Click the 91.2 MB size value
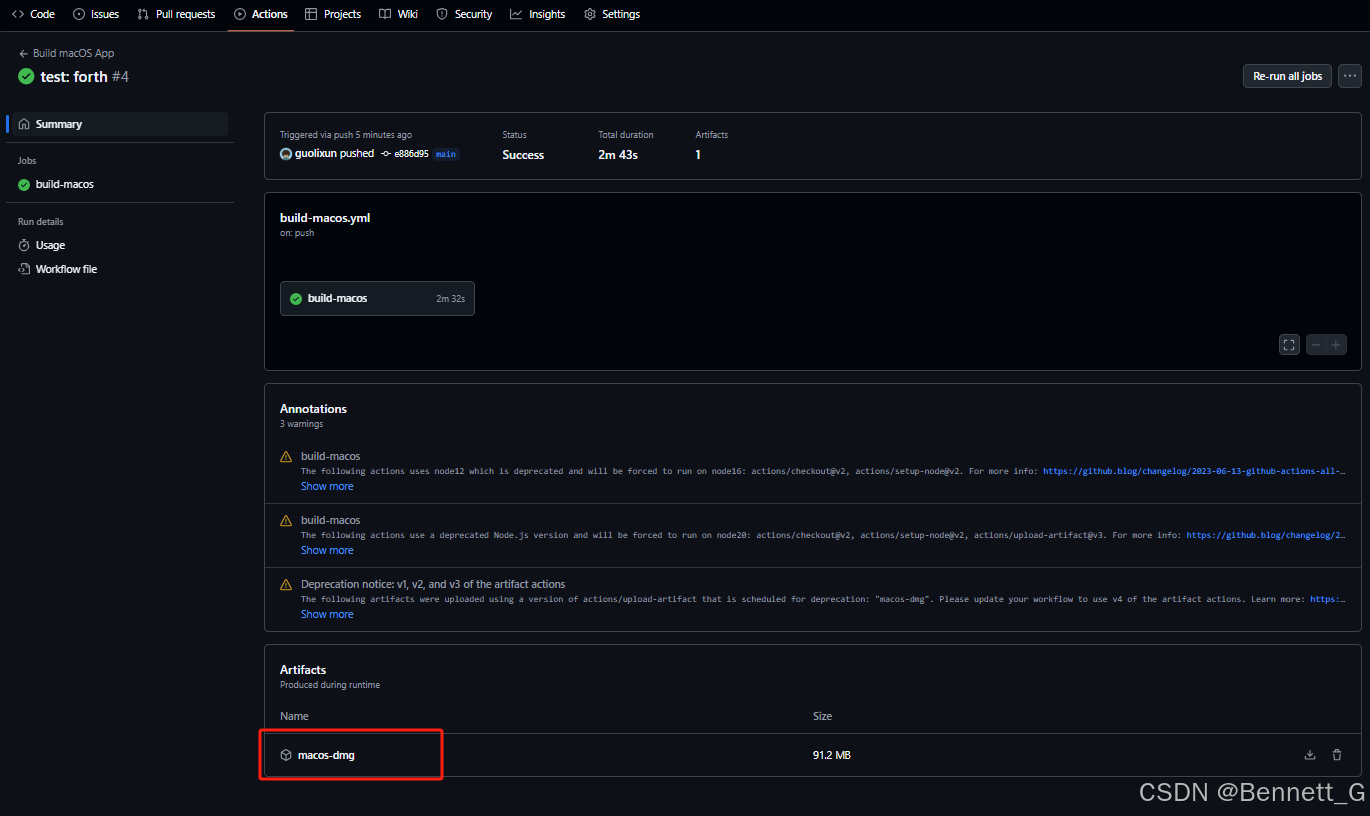 point(832,755)
